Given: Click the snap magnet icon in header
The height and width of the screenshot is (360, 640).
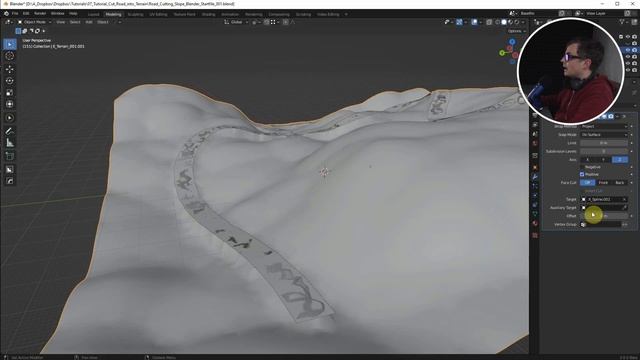Looking at the screenshot, I should click(266, 22).
